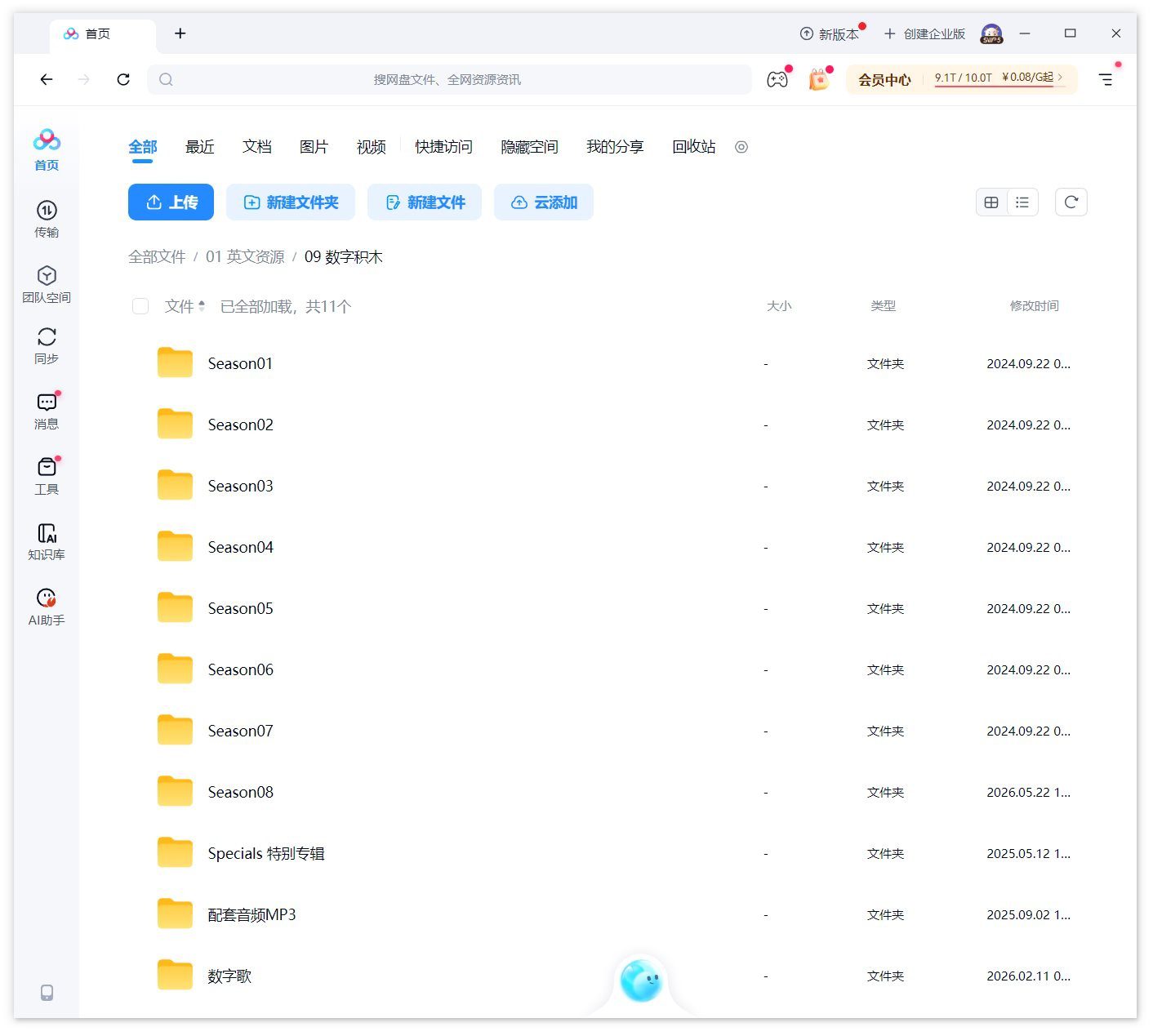The width and height of the screenshot is (1153, 1036).
Task: Open the 知识库 knowledge base
Action: click(x=47, y=541)
